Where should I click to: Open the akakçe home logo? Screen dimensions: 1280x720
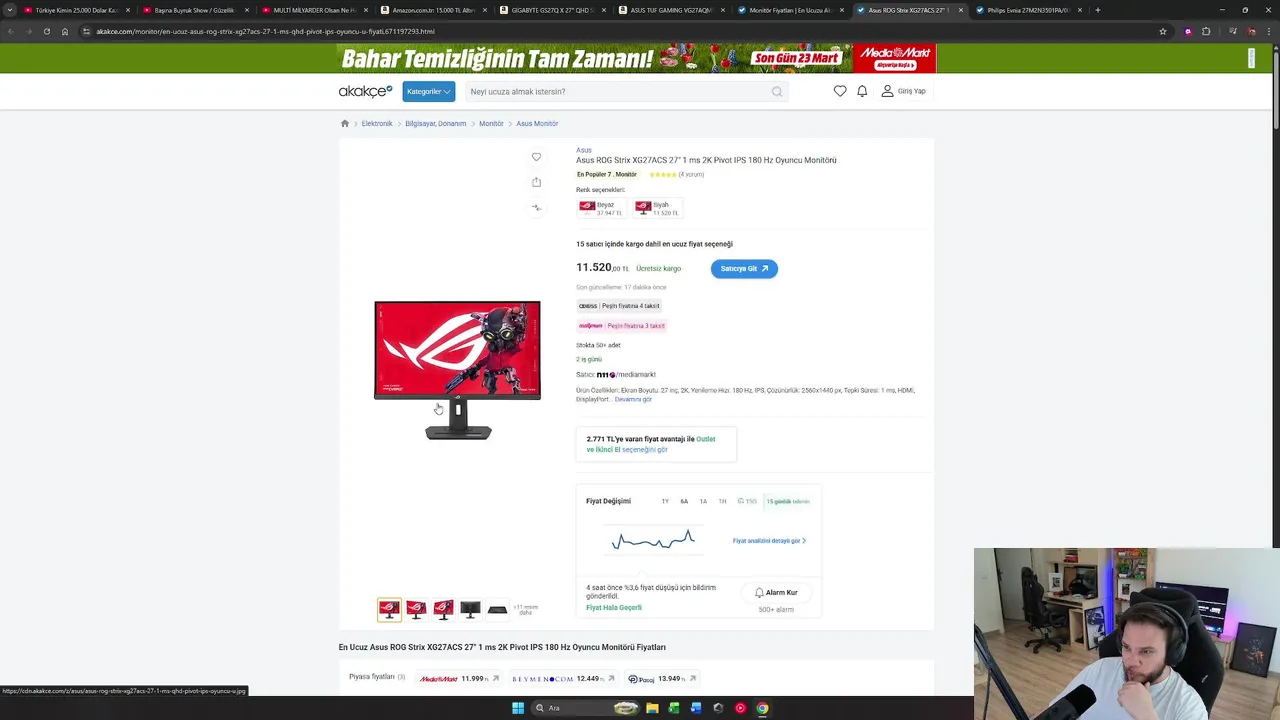[x=365, y=91]
